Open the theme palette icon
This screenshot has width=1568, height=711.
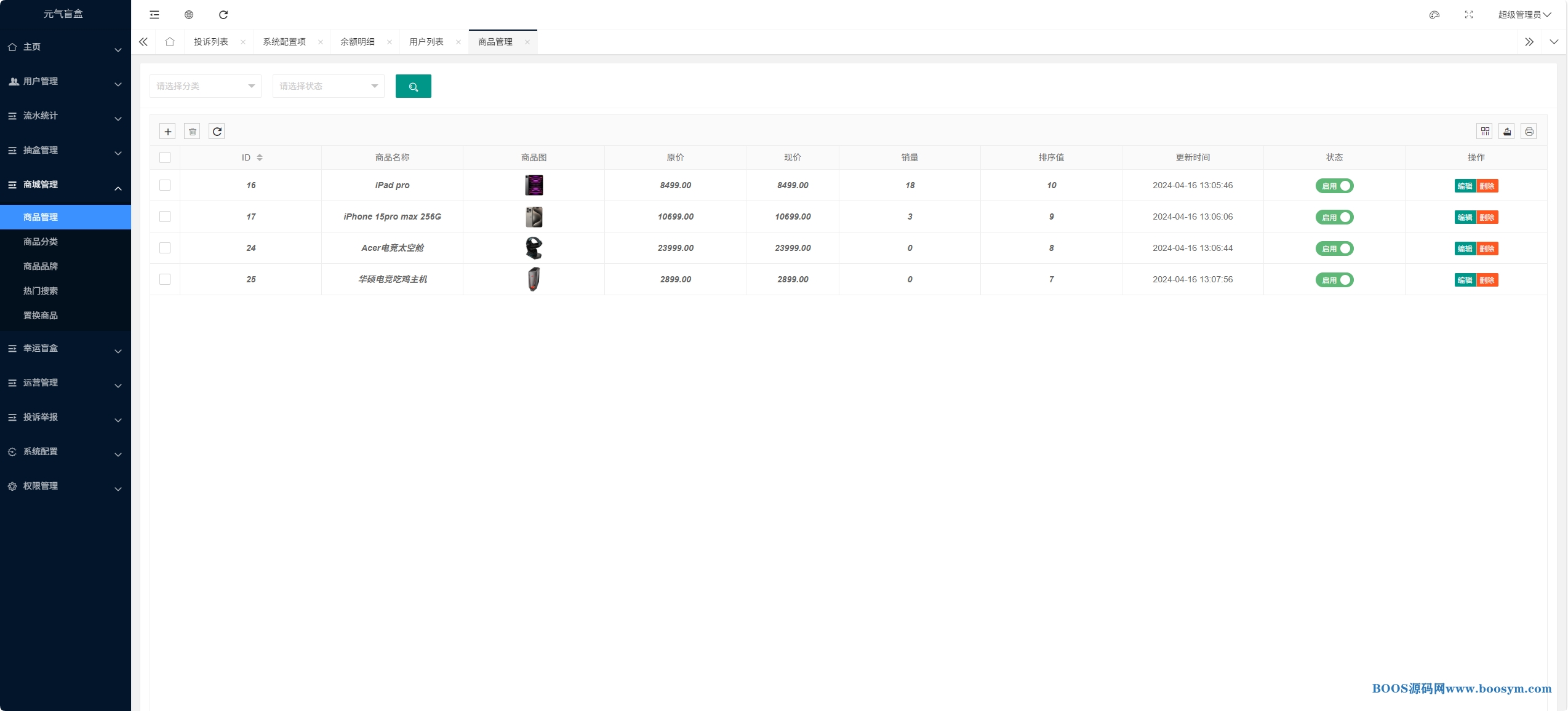click(x=1434, y=15)
